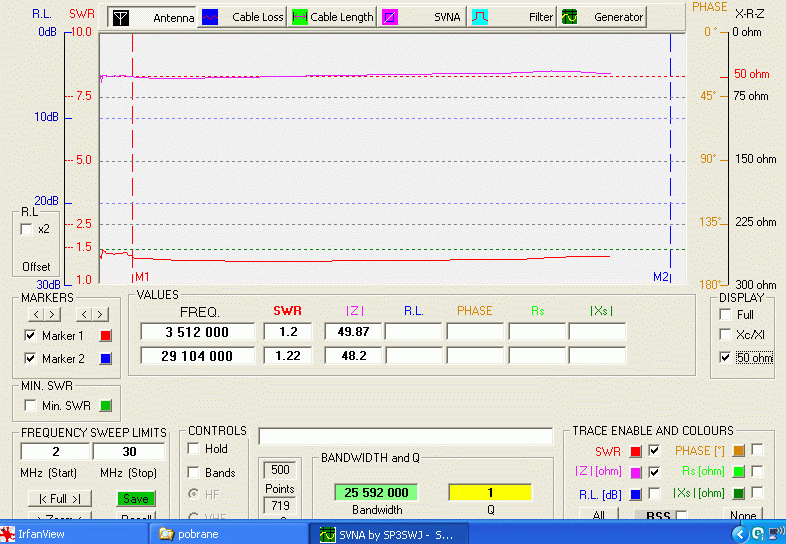Click the cyan Filter mode icon

[x=480, y=17]
